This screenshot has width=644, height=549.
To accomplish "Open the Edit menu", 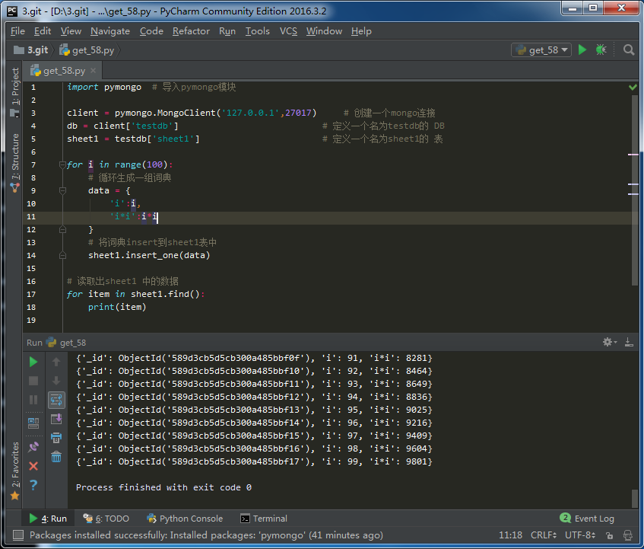I will click(42, 31).
